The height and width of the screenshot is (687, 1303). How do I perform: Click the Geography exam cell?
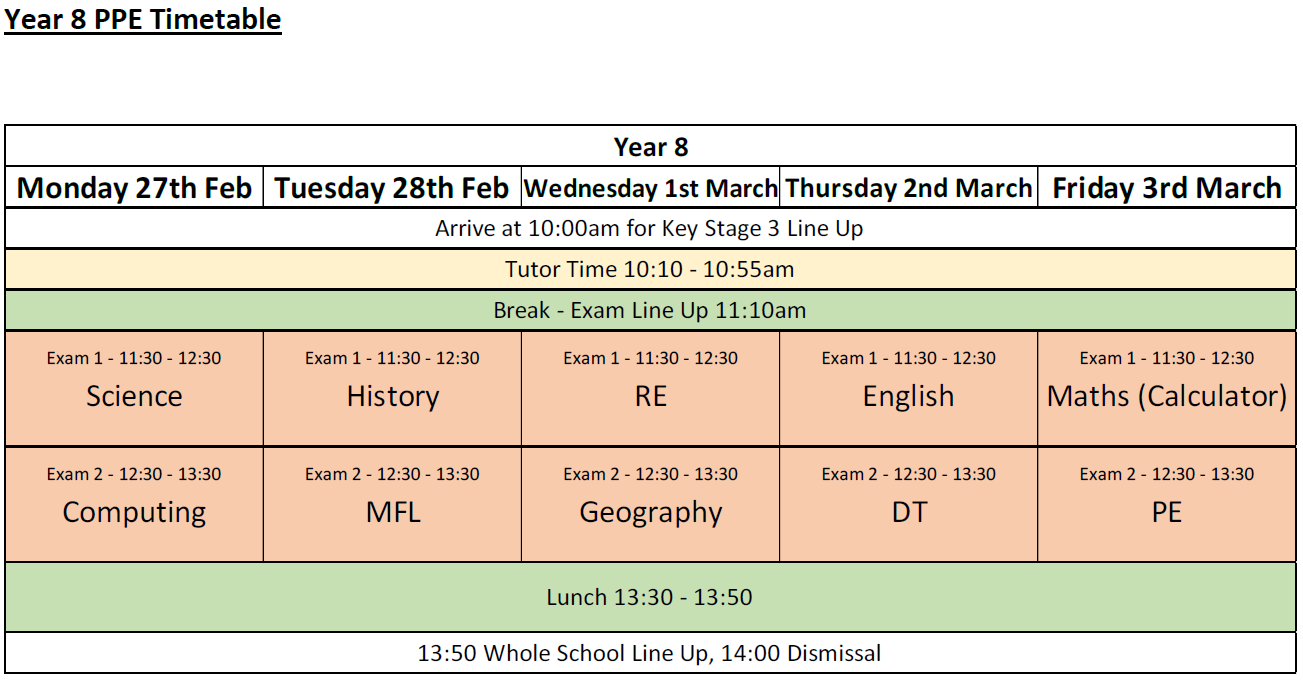(650, 504)
